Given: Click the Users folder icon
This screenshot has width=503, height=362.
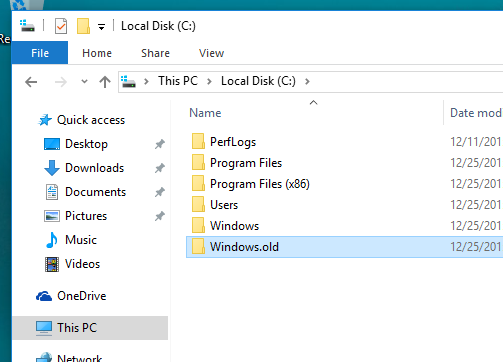Looking at the screenshot, I should pos(198,204).
